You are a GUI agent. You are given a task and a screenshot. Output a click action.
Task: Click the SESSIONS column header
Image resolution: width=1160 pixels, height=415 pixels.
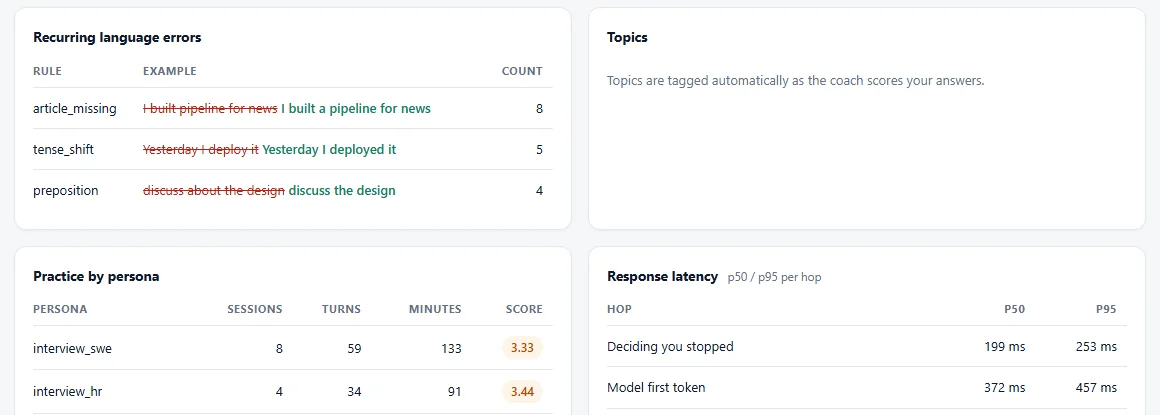[254, 309]
